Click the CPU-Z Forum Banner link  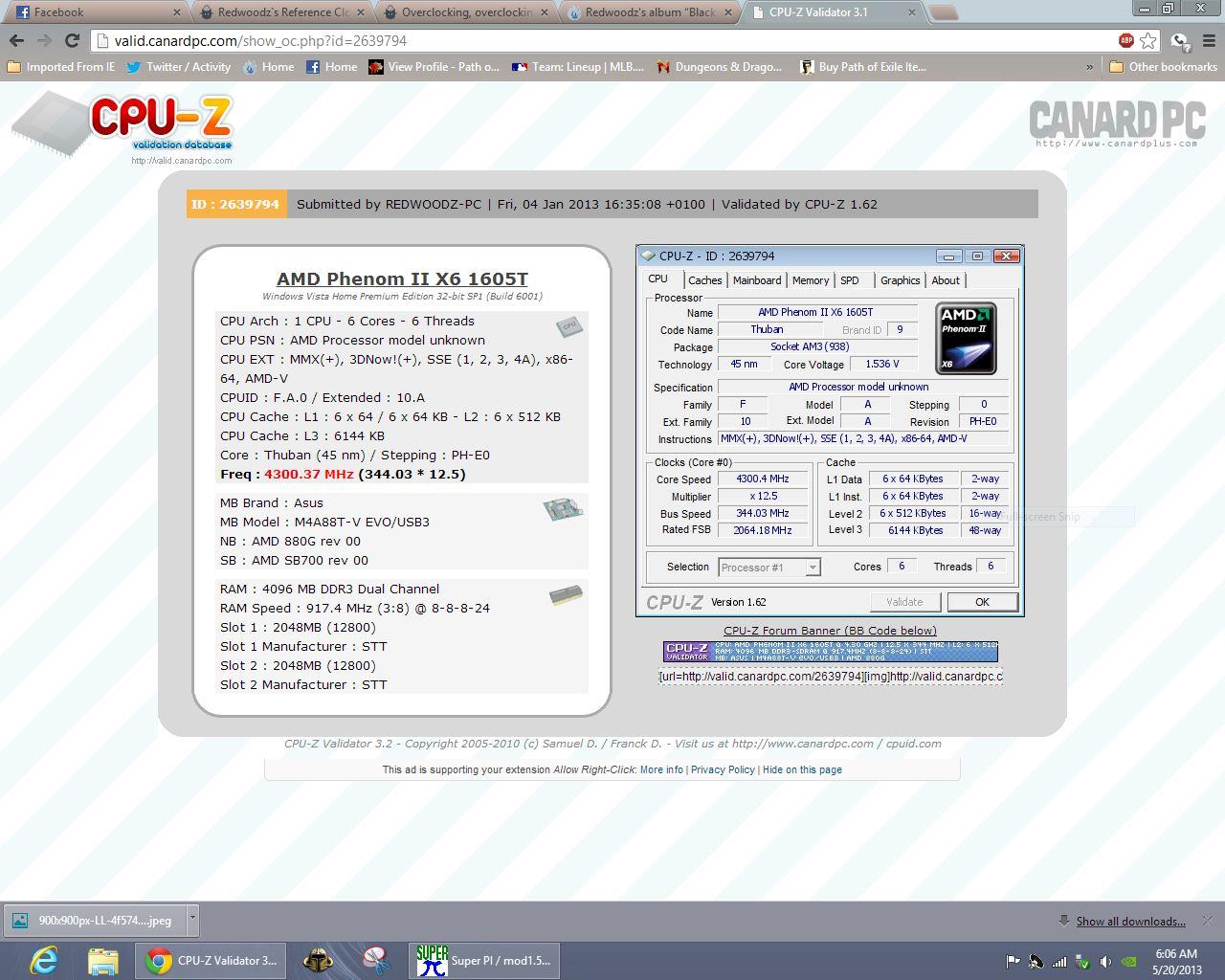pyautogui.click(x=830, y=631)
